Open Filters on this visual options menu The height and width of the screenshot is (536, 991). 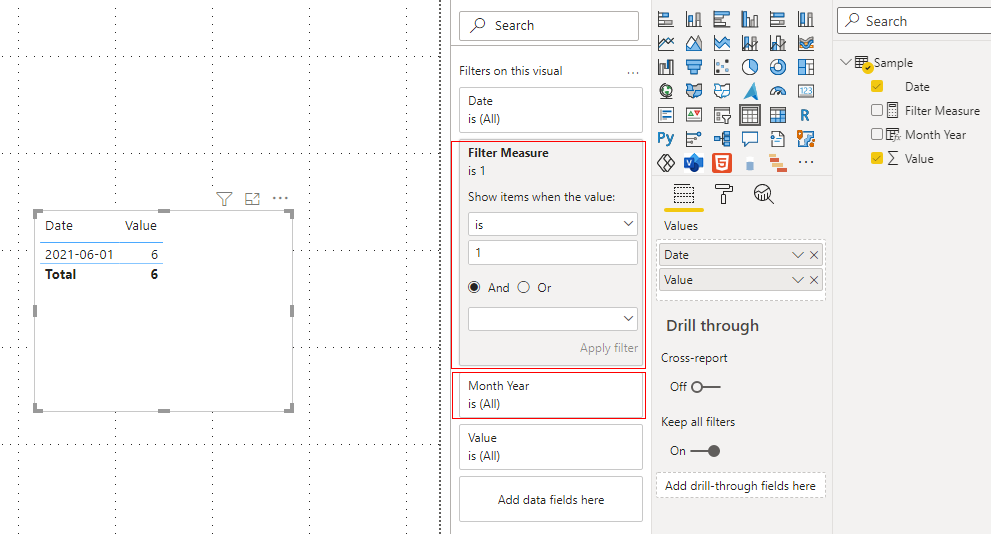[633, 73]
